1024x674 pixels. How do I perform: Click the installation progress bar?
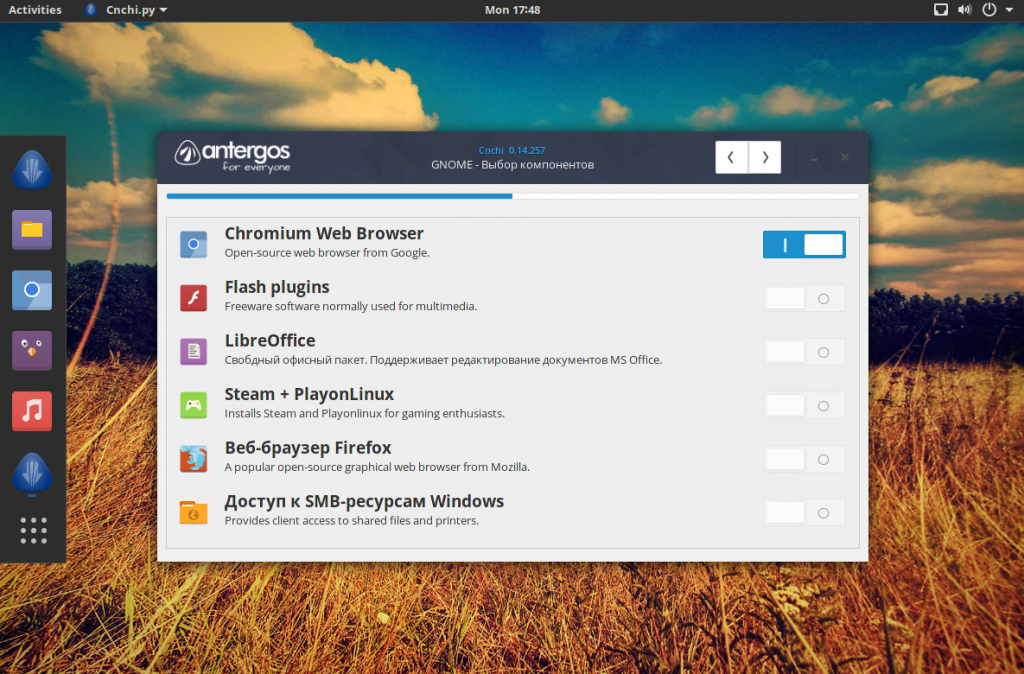point(513,196)
